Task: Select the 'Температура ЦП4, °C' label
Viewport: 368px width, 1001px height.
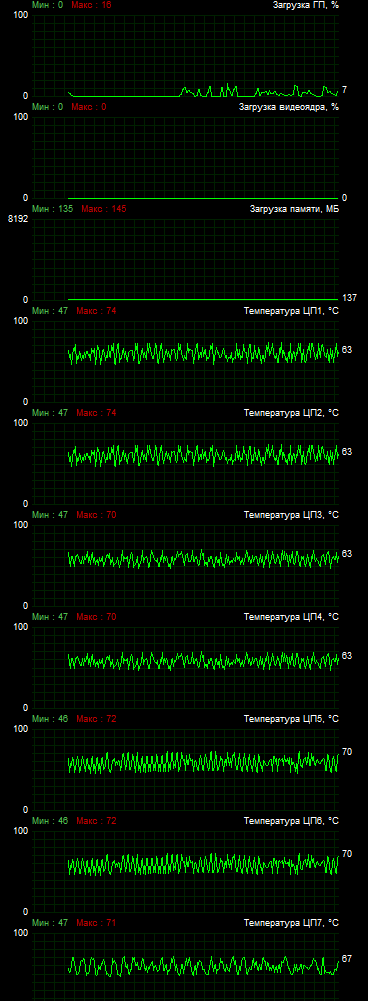Action: (x=291, y=617)
